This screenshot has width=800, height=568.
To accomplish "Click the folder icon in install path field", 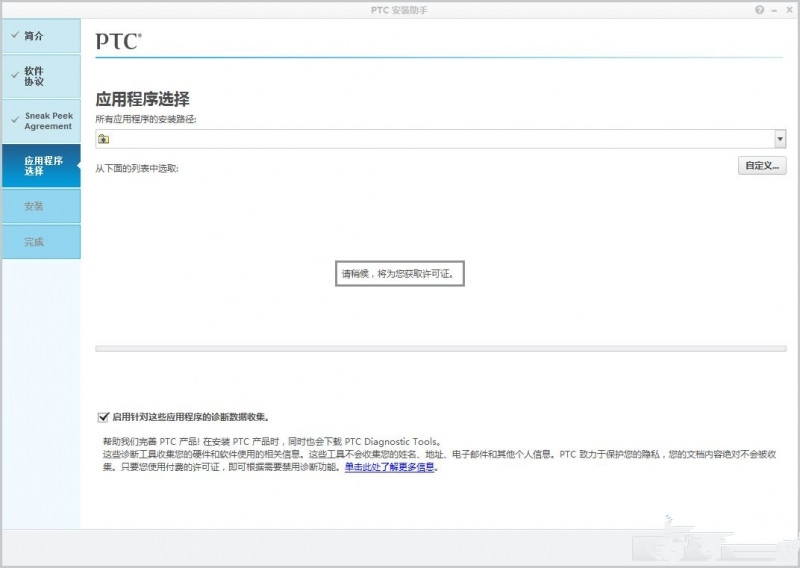I will point(104,139).
